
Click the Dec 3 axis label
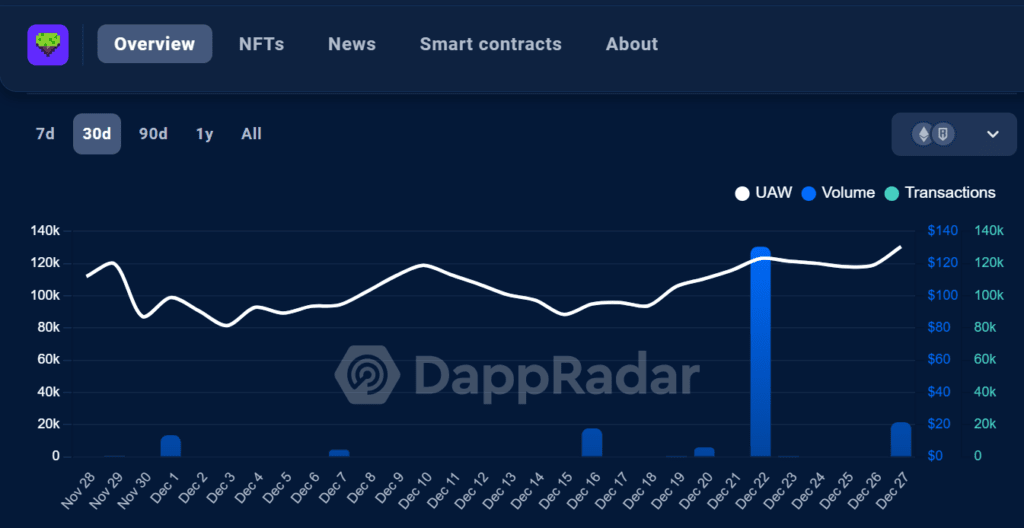click(x=221, y=491)
